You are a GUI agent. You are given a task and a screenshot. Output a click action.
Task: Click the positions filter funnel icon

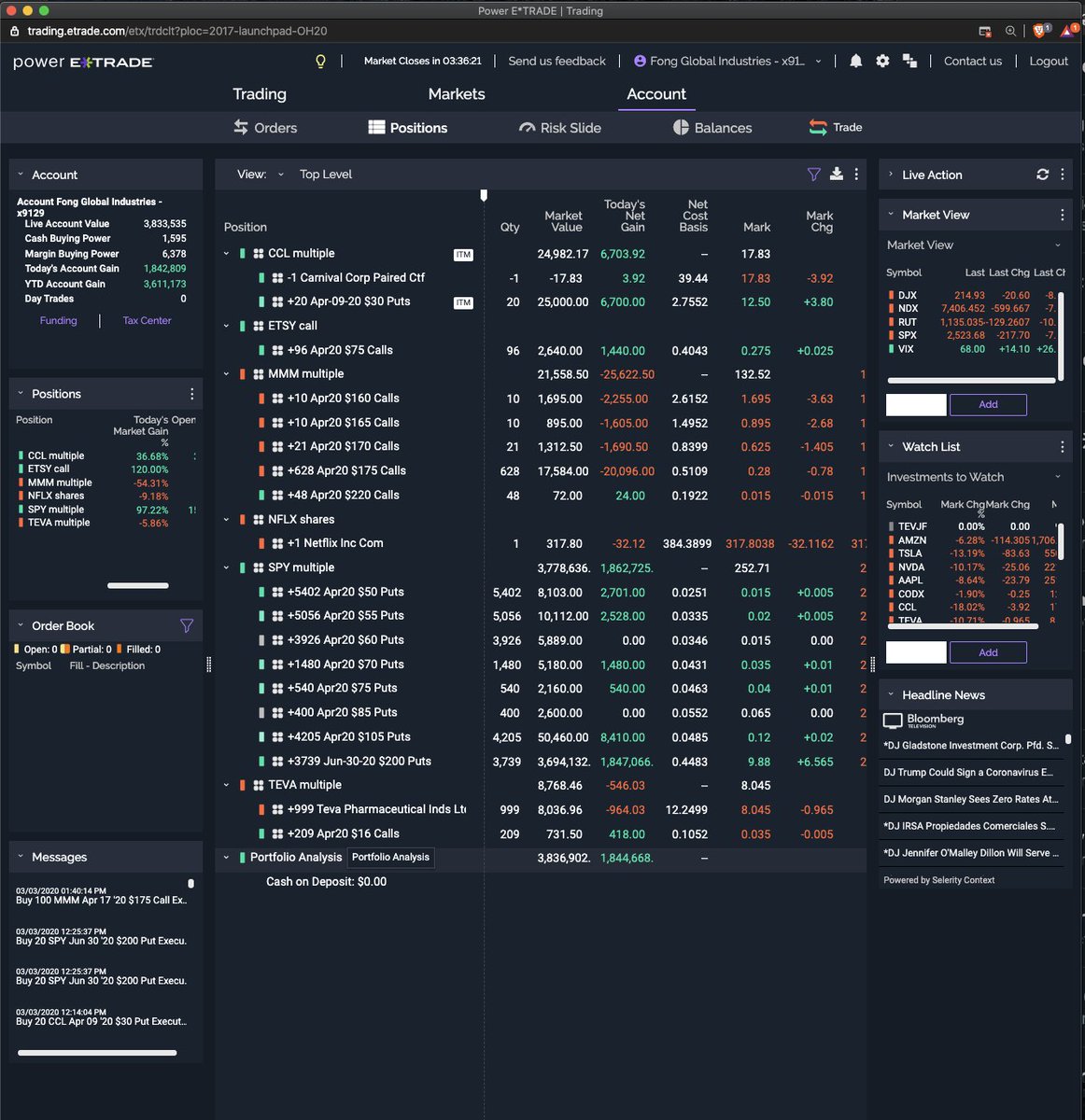point(813,174)
